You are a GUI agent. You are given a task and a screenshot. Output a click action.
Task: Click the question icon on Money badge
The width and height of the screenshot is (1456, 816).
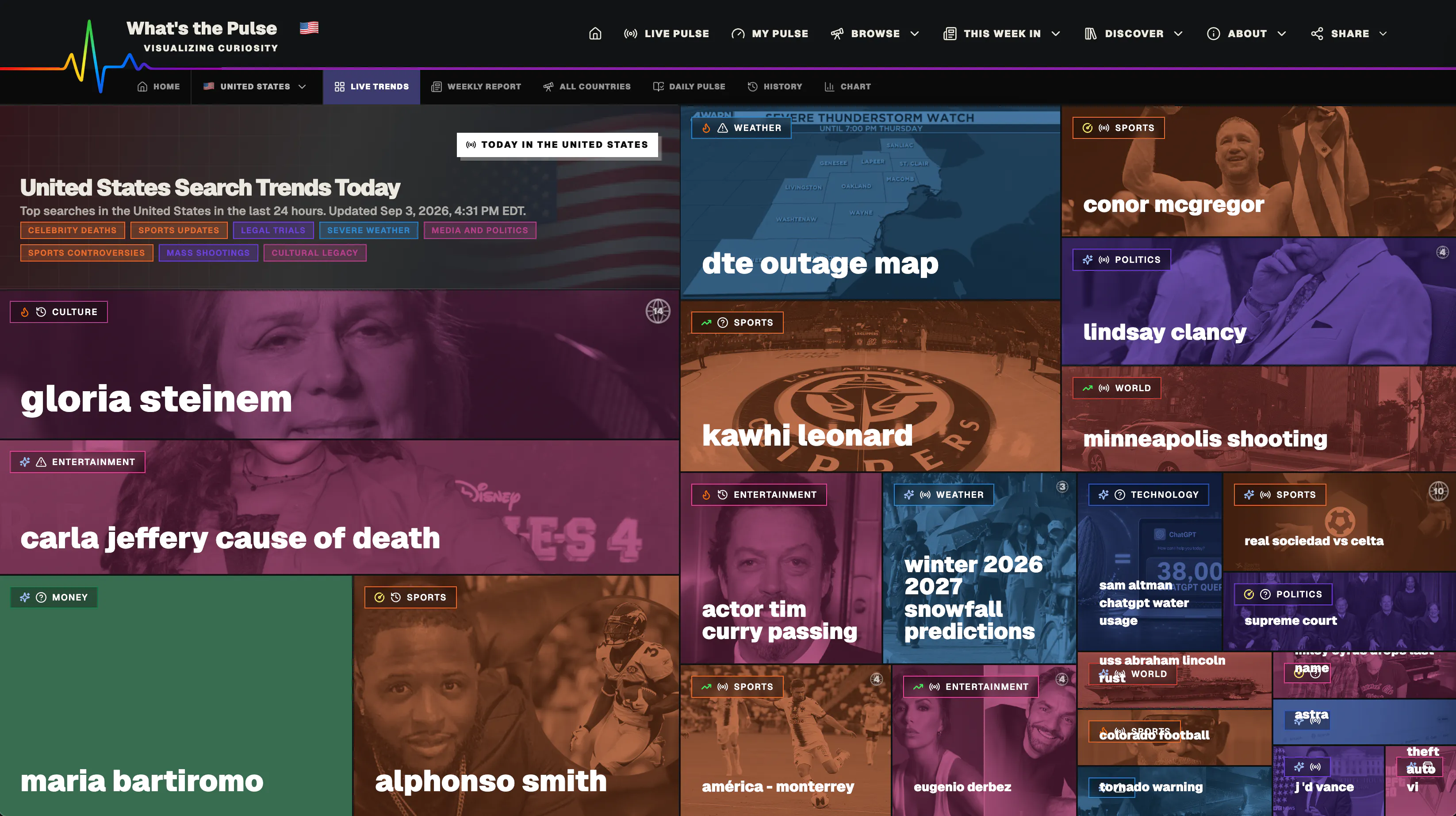pyautogui.click(x=41, y=597)
